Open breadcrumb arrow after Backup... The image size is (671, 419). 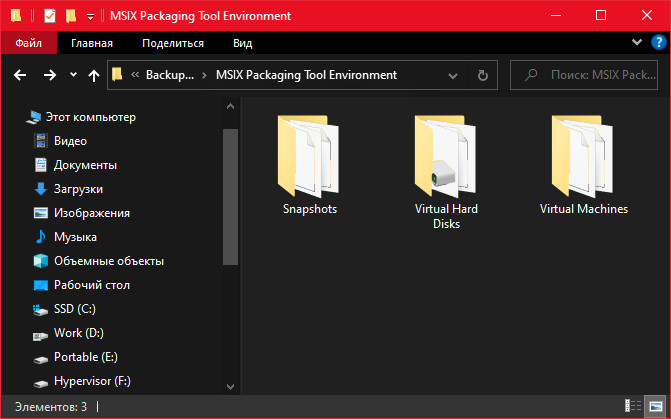click(x=205, y=75)
